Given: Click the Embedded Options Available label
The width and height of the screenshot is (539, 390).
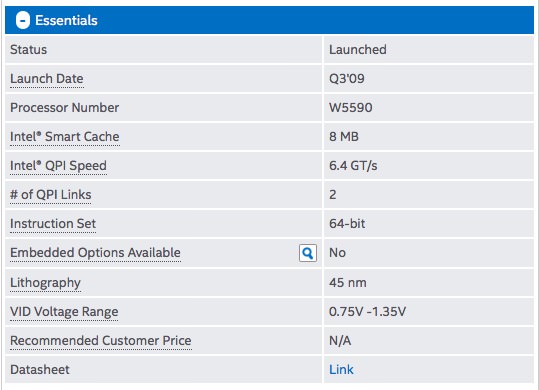Looking at the screenshot, I should coord(95,253).
